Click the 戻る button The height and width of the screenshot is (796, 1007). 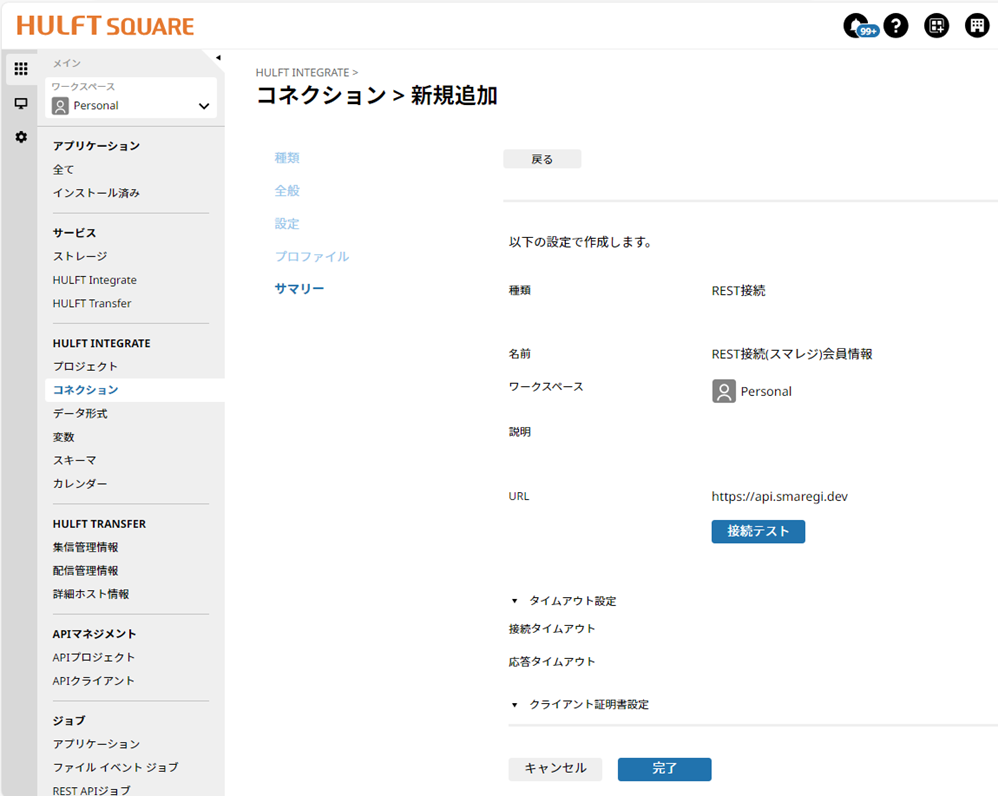point(542,159)
